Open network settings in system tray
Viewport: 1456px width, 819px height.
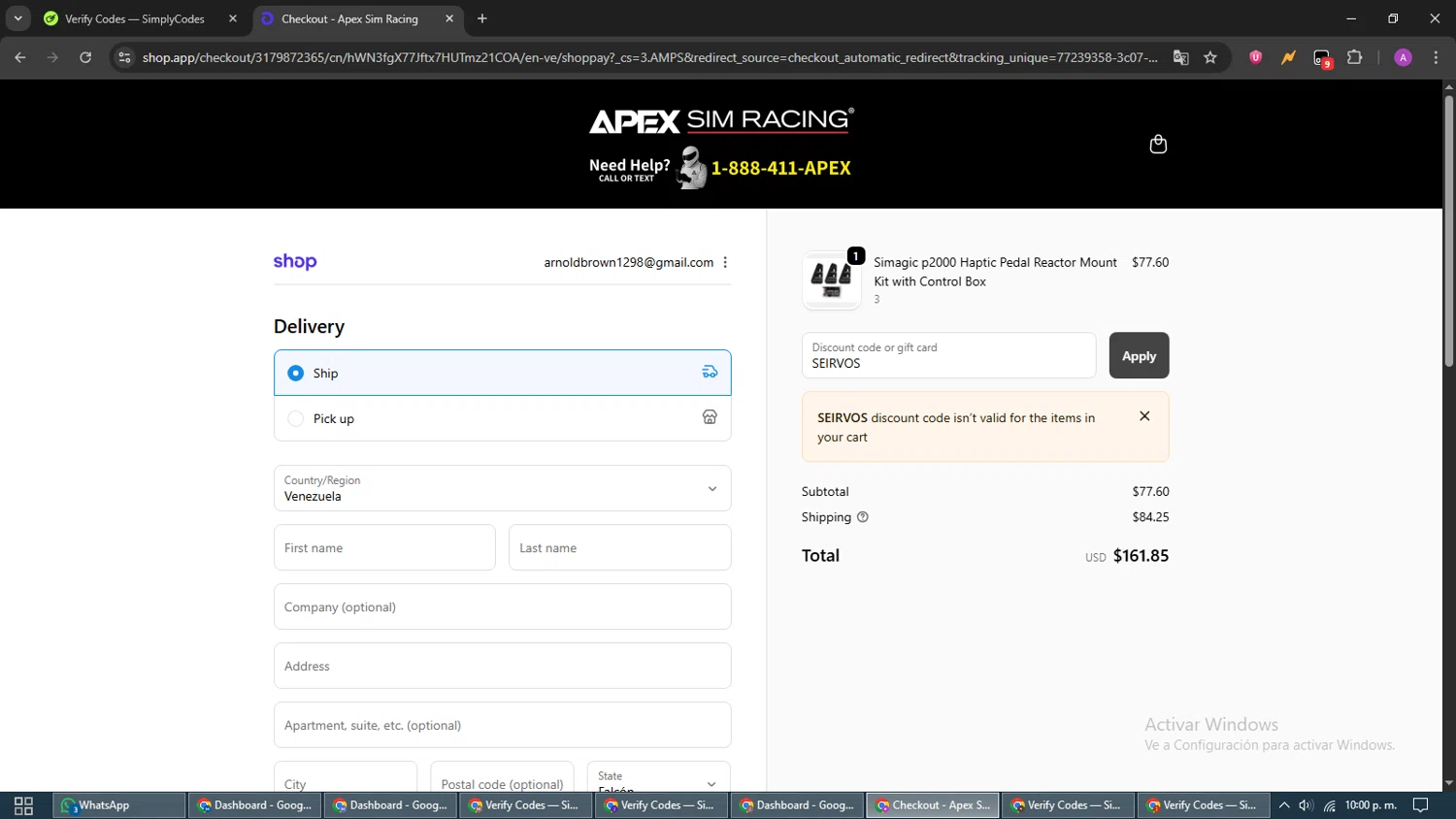tap(1330, 805)
